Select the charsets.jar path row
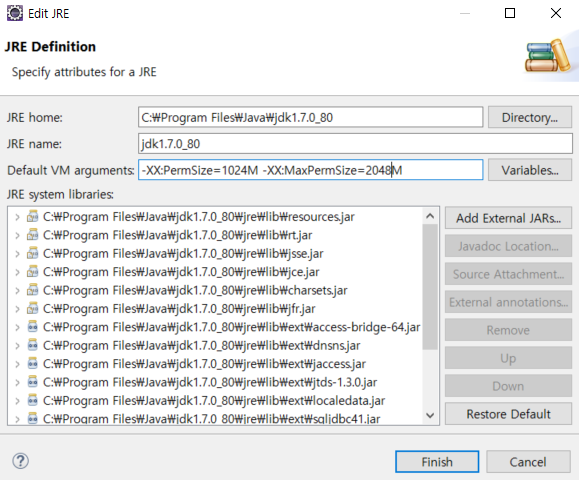579x480 pixels. [x=195, y=291]
